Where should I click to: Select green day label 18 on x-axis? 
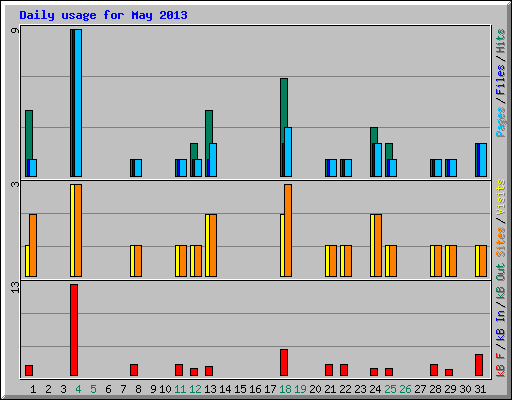[285, 389]
